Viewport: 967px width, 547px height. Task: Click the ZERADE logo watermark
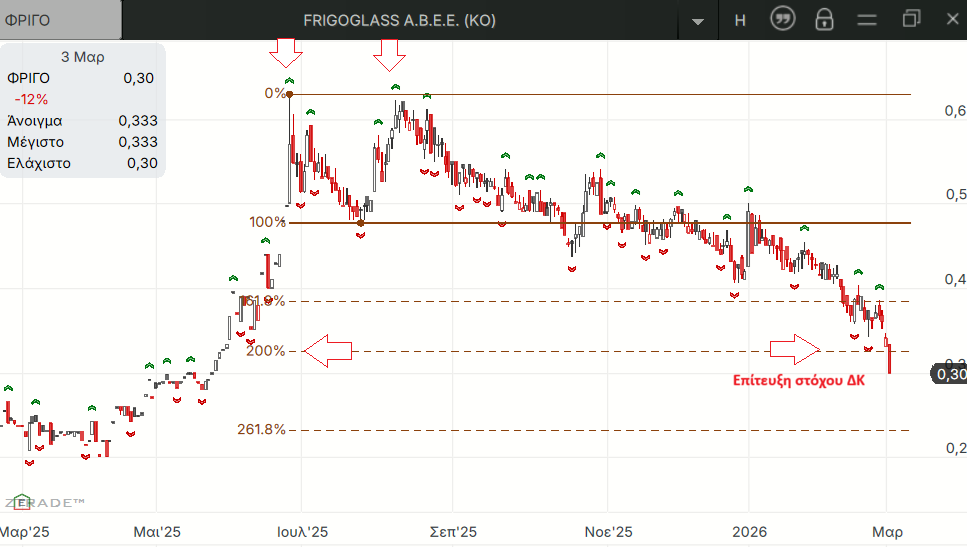click(x=44, y=502)
